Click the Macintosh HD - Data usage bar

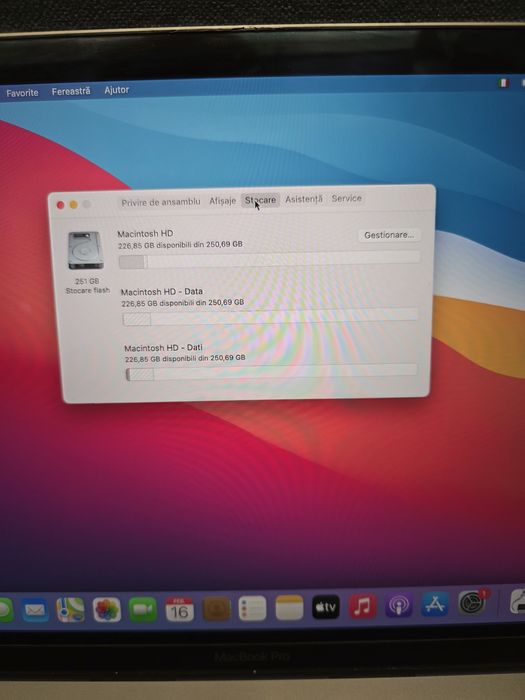(271, 317)
